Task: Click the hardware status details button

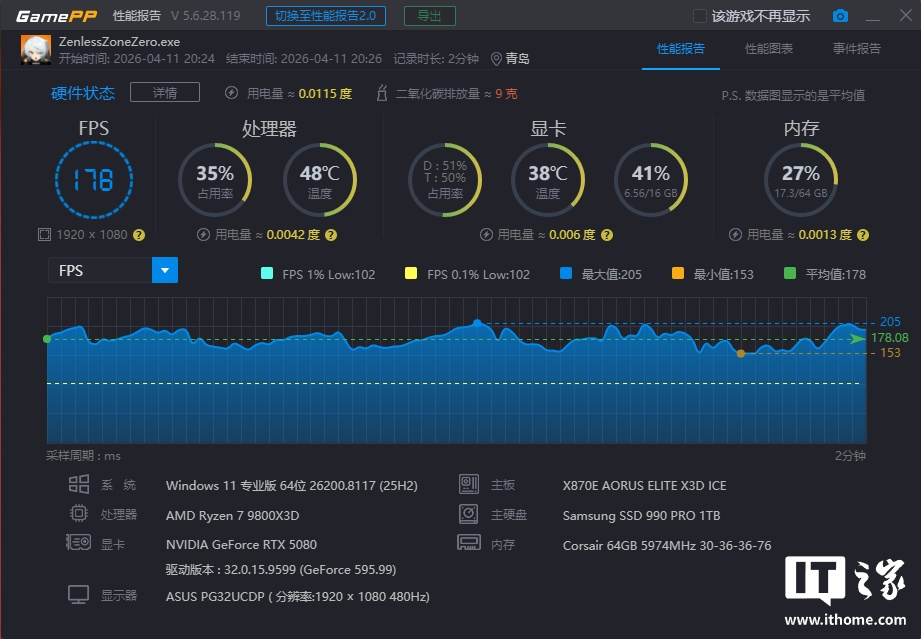Action: pos(165,93)
